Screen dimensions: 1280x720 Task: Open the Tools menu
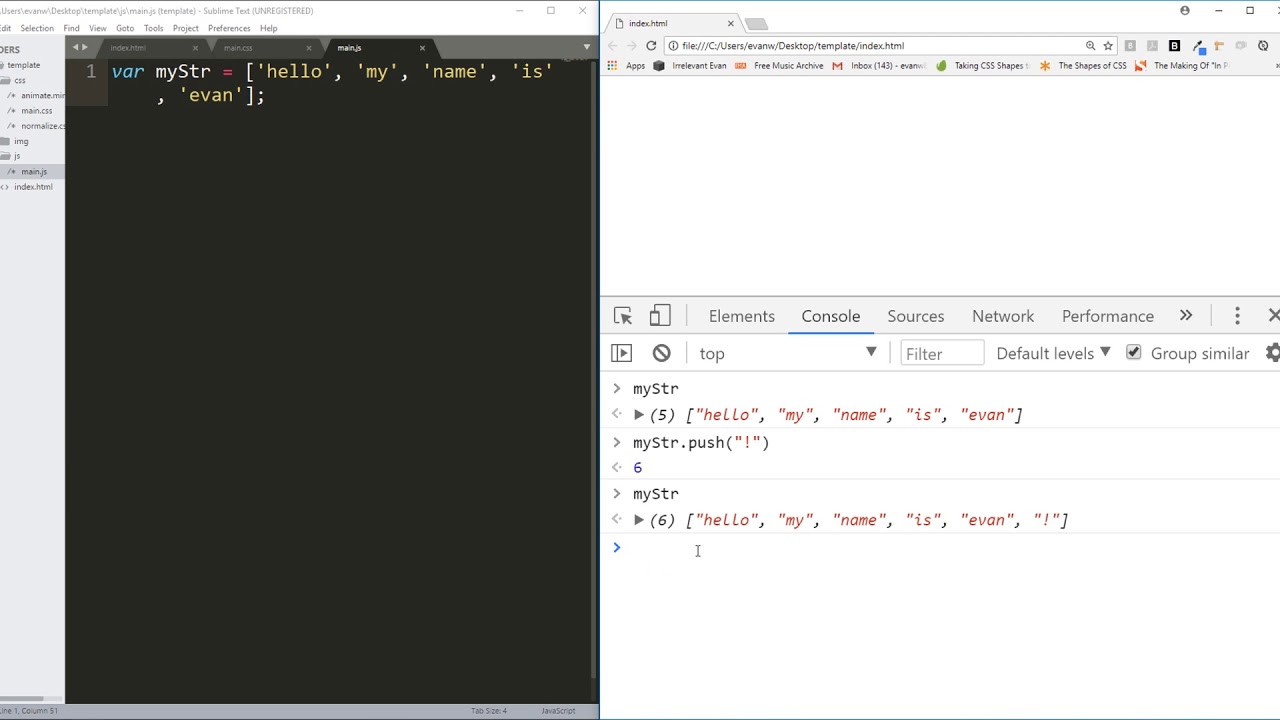point(153,28)
